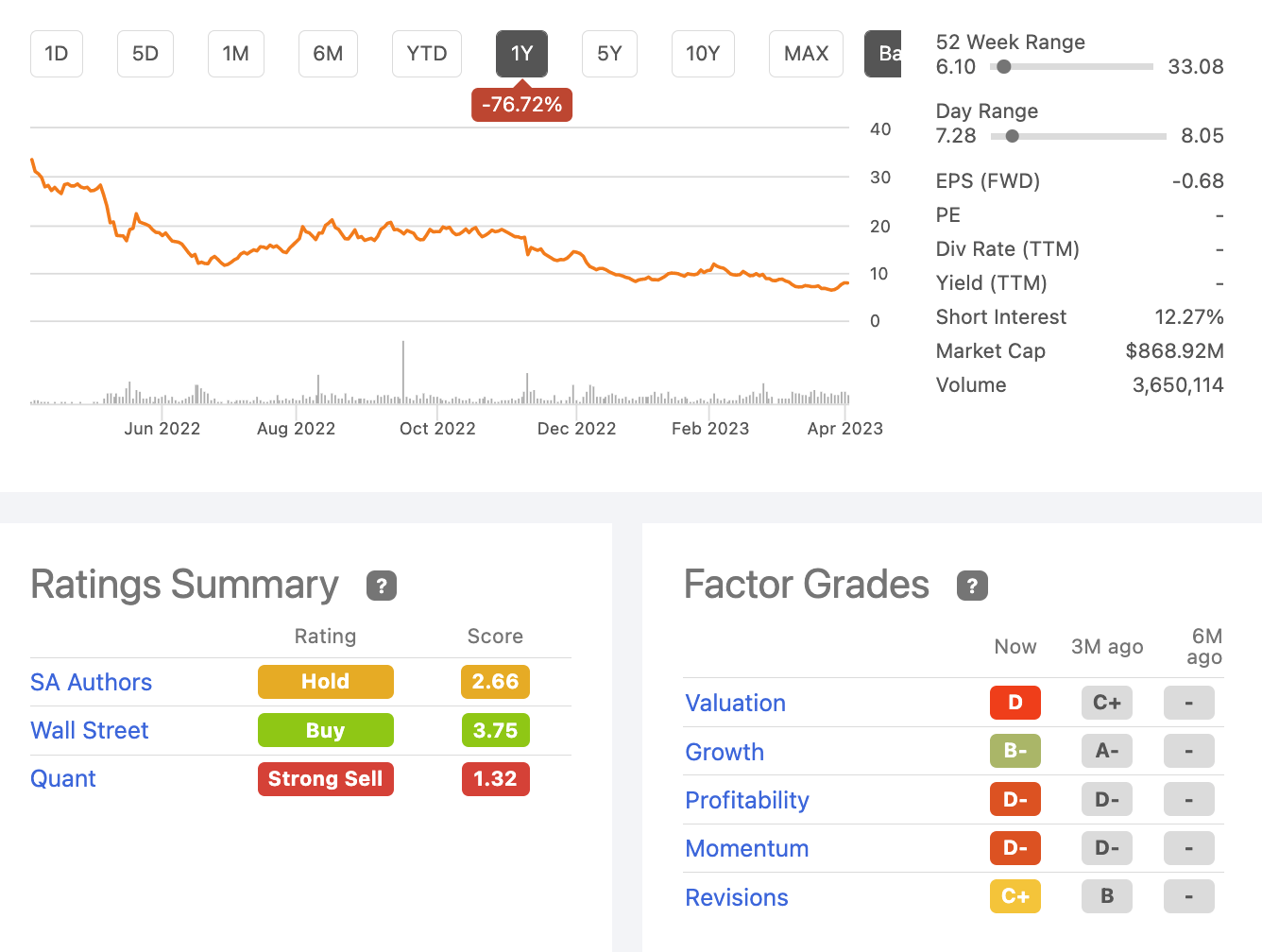Click the Buy rating badge for Wall Street
This screenshot has height=952, width=1262.
325,729
